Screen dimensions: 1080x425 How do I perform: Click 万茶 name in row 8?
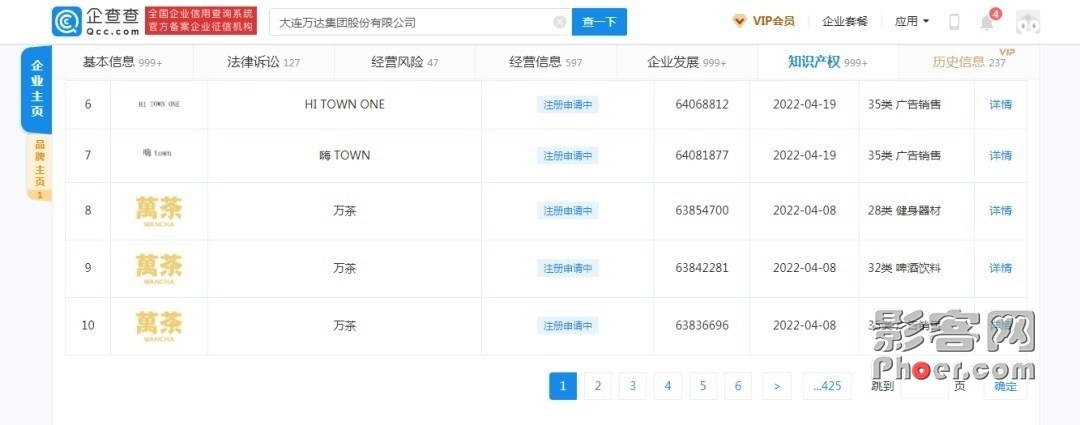(x=344, y=211)
